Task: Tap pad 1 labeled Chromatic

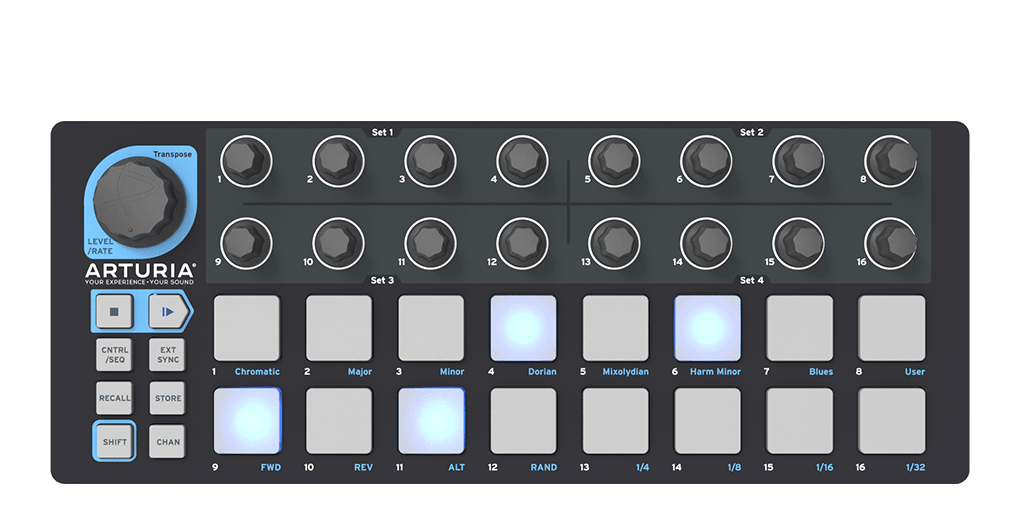Action: click(247, 328)
